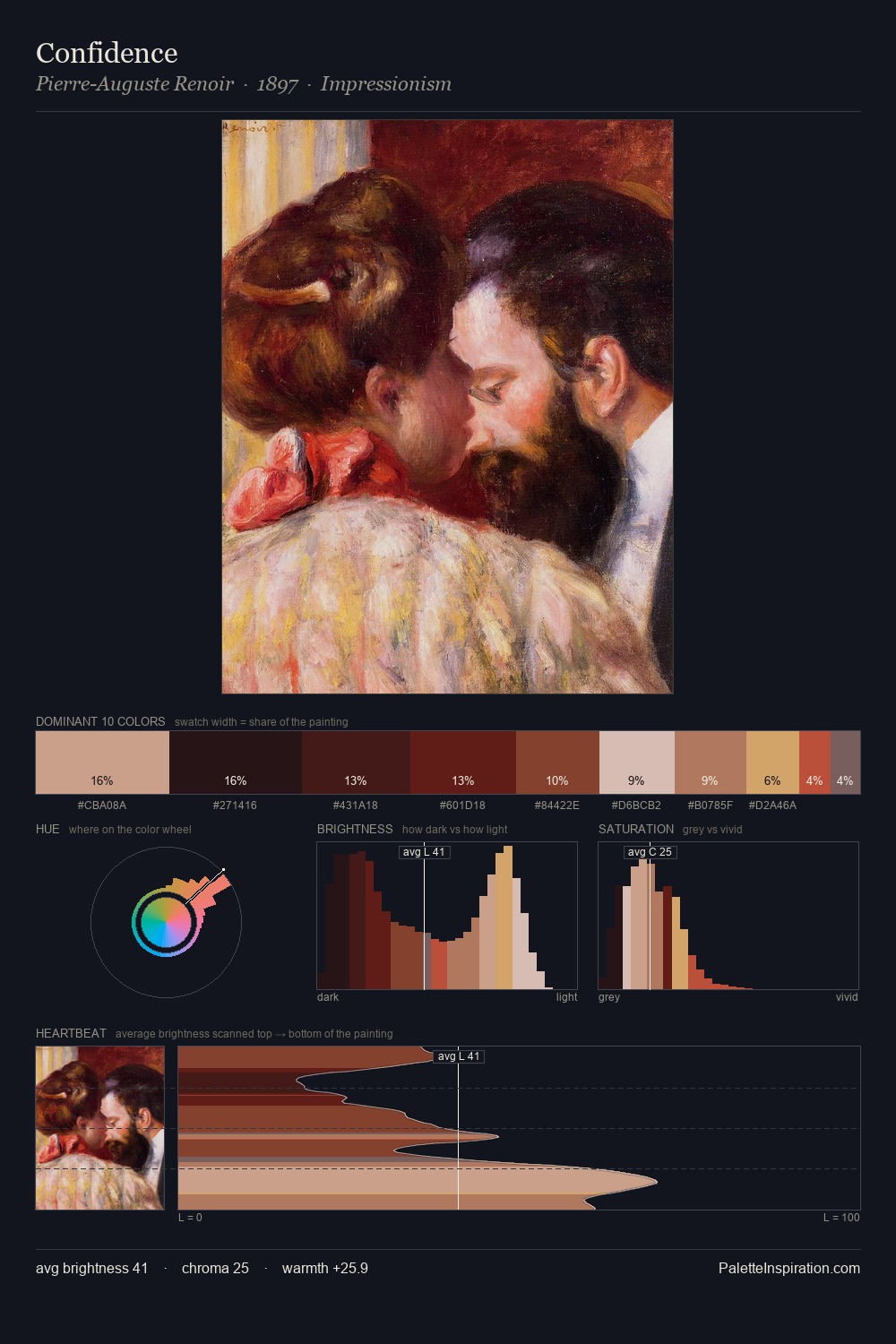Click 'where on the color wheel' caption
This screenshot has height=1344, width=896.
click(x=130, y=830)
